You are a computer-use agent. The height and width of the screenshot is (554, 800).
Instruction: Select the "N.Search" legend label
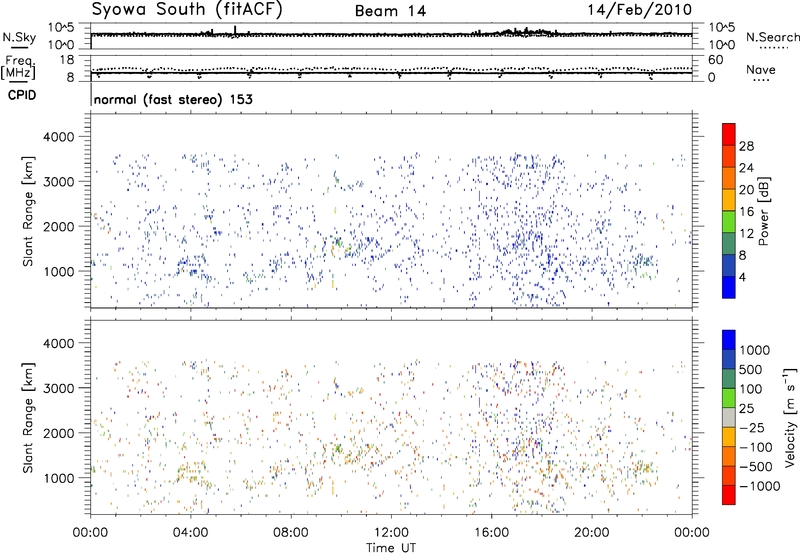pos(773,37)
